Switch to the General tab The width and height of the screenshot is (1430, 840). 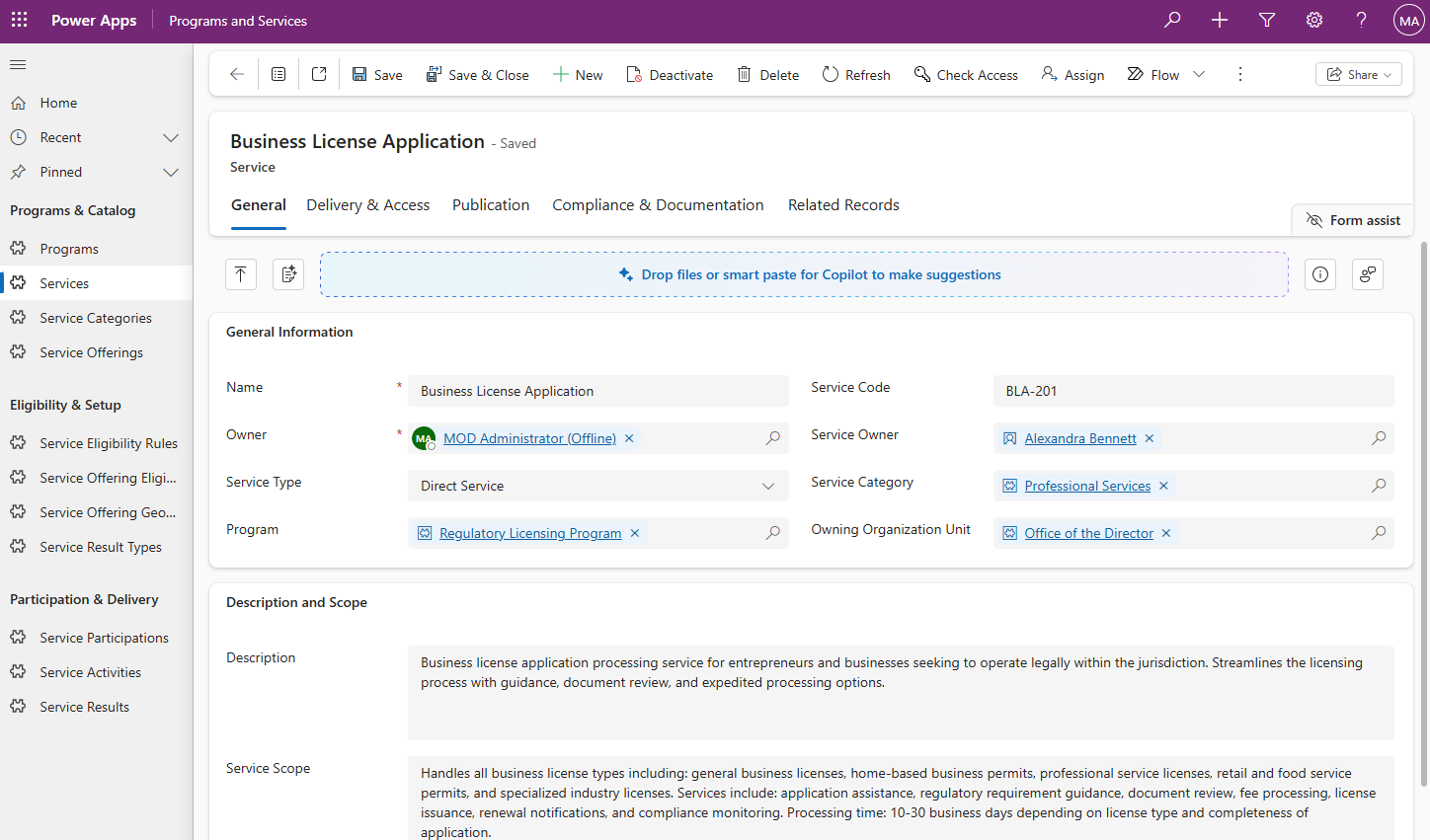[259, 205]
